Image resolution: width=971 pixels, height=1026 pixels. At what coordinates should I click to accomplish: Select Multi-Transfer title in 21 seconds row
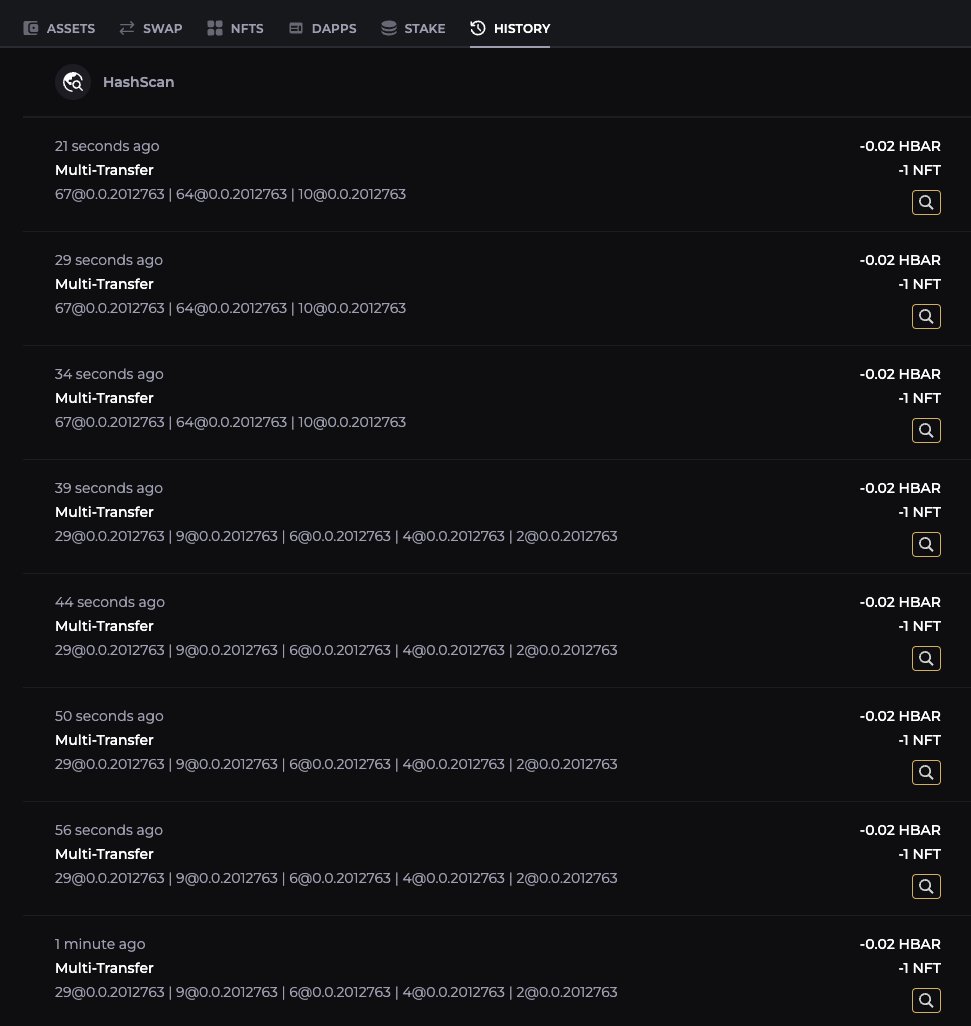click(104, 170)
